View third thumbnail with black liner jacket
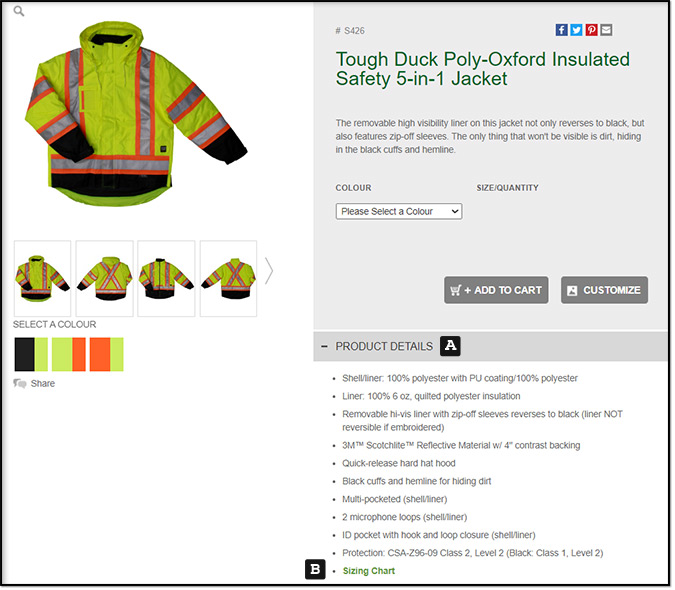 tap(167, 280)
